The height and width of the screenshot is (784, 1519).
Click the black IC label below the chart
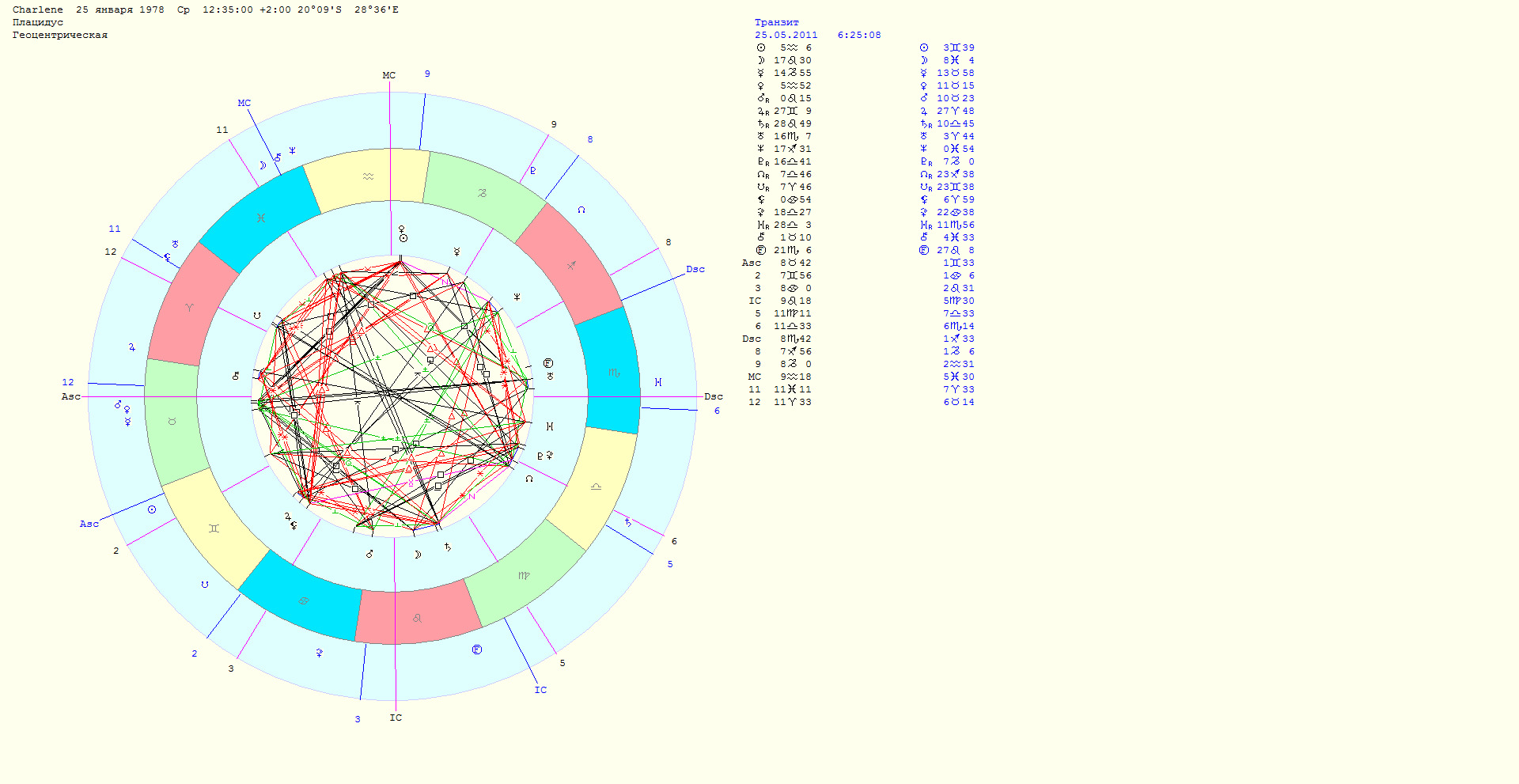click(396, 718)
